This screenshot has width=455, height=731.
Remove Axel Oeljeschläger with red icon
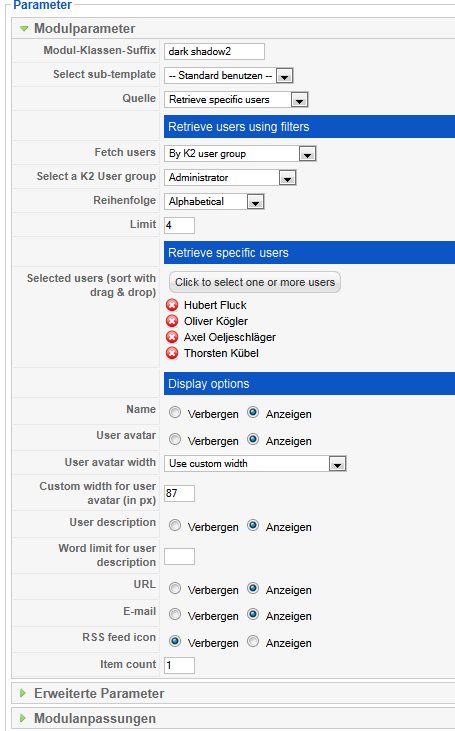172,337
